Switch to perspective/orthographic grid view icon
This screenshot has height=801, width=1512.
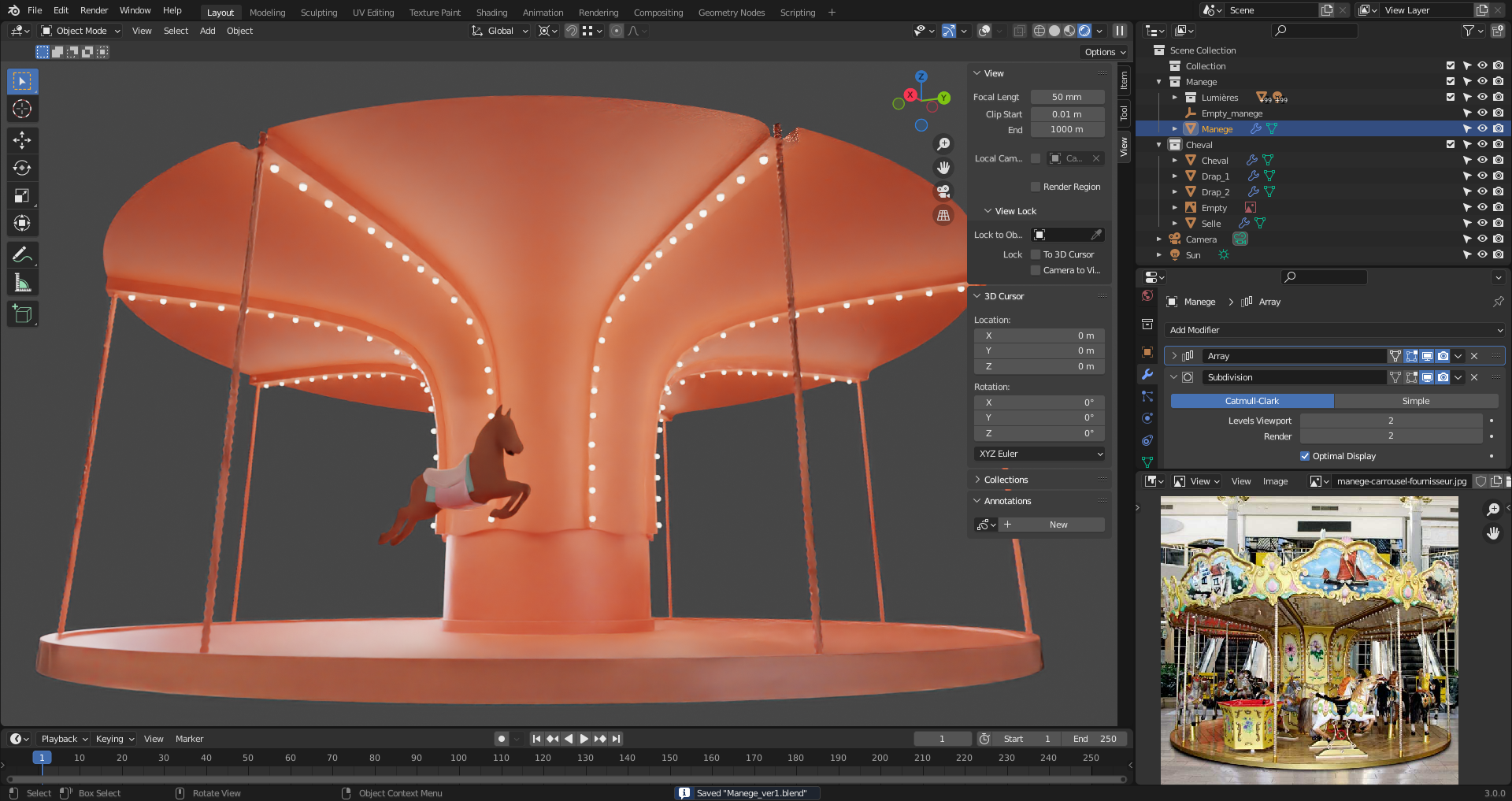point(943,216)
